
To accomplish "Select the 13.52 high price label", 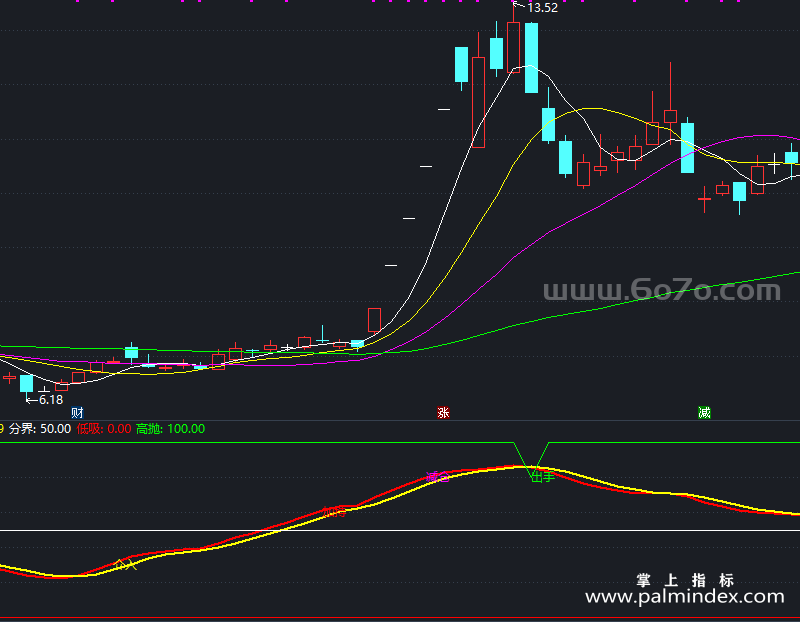I will pyautogui.click(x=542, y=8).
